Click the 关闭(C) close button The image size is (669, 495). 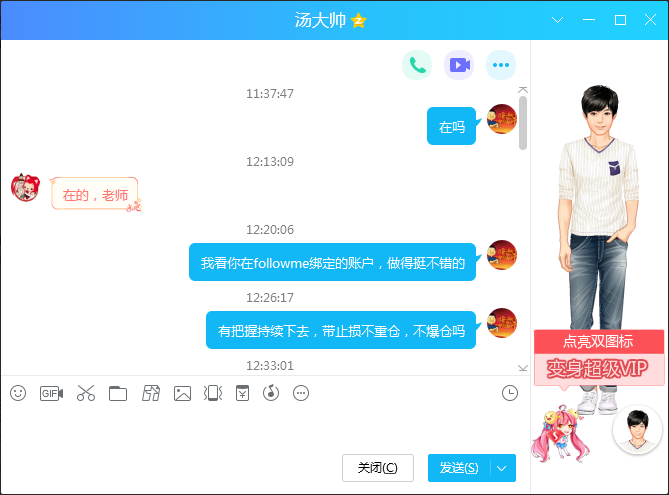click(378, 468)
